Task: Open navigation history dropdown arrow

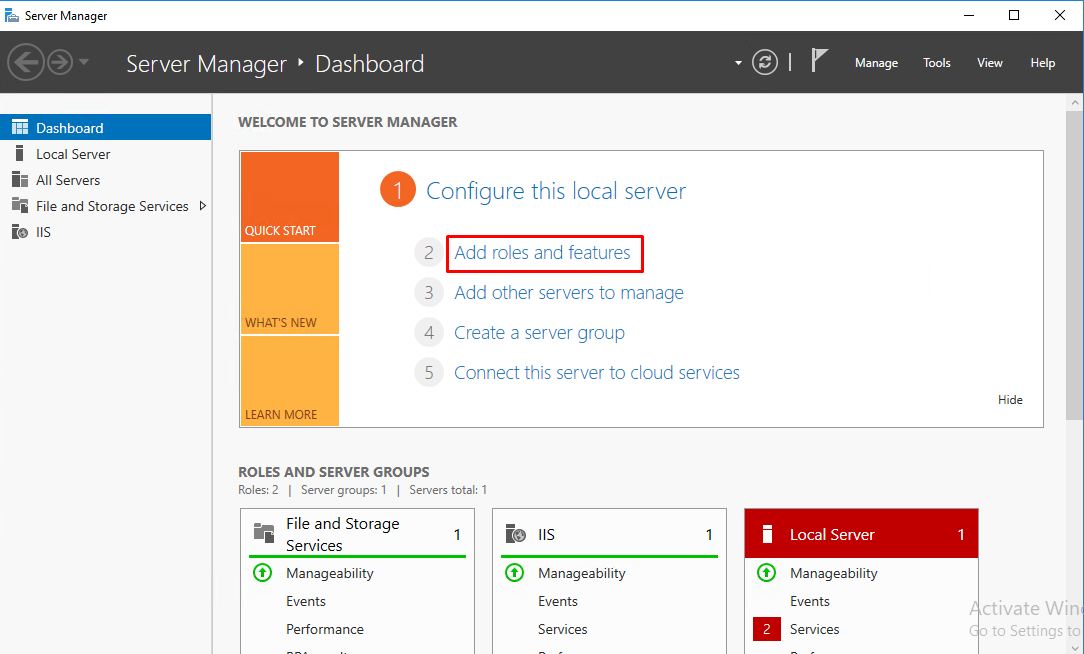Action: pos(84,62)
